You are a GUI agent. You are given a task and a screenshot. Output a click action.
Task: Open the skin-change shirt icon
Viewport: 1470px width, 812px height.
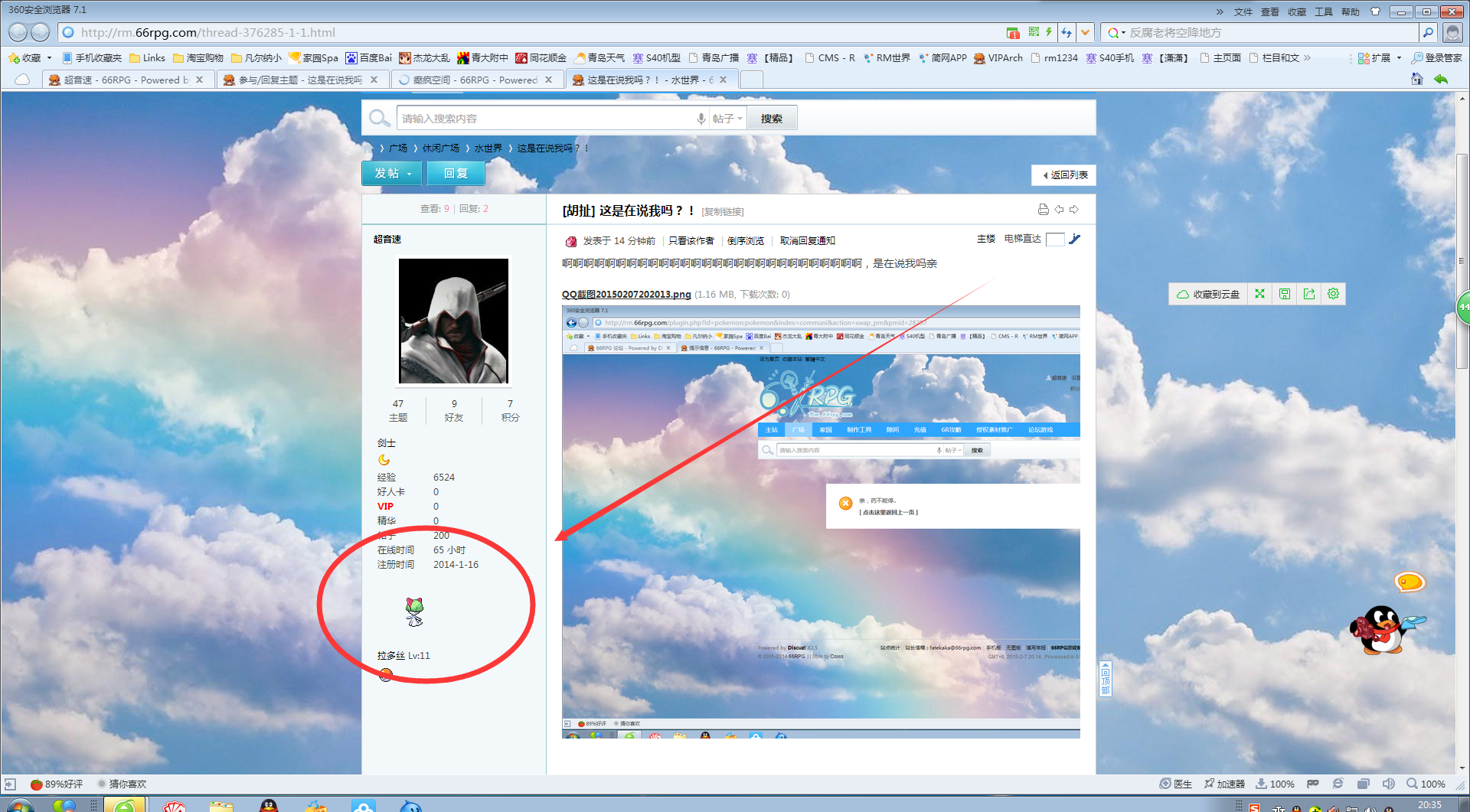coord(1375,11)
